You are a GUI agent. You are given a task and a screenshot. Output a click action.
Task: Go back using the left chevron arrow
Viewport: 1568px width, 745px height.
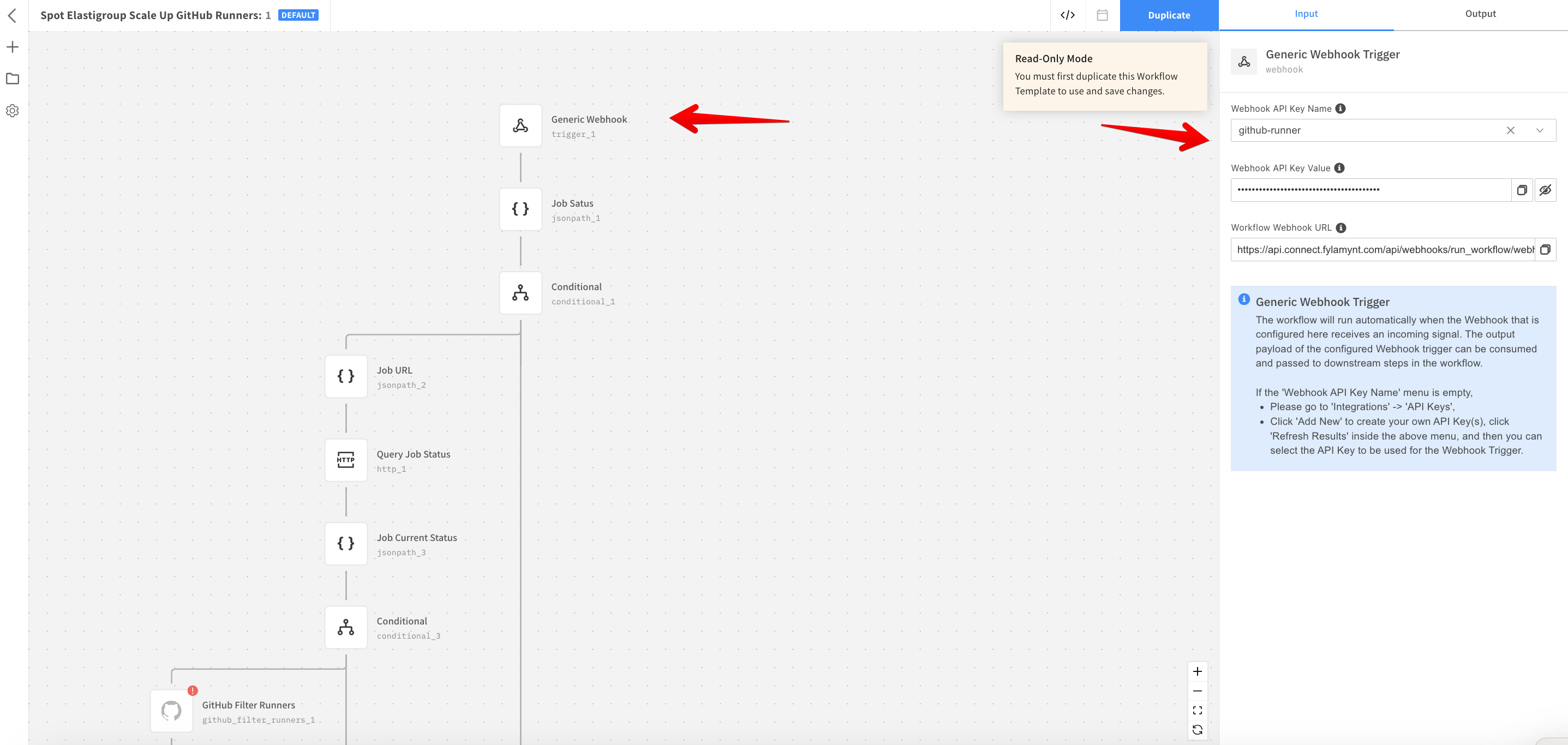click(x=12, y=15)
